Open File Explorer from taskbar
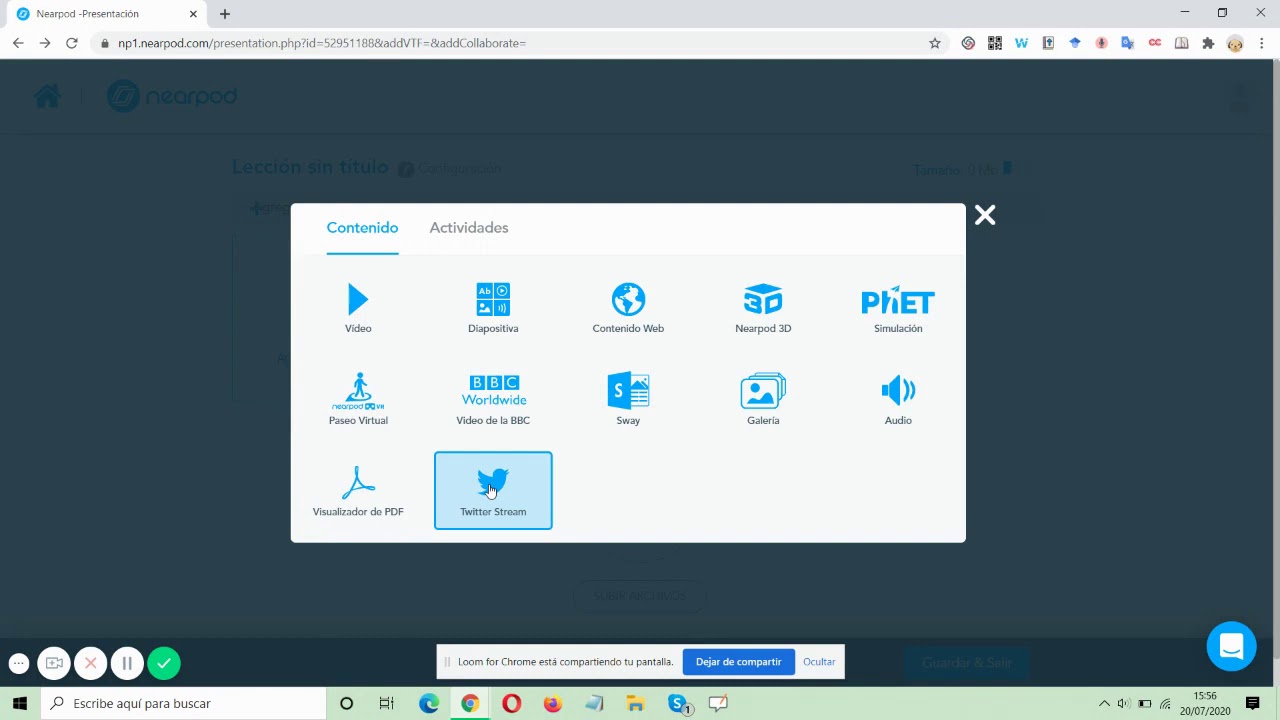Screen dimensions: 1280x720 [x=635, y=704]
